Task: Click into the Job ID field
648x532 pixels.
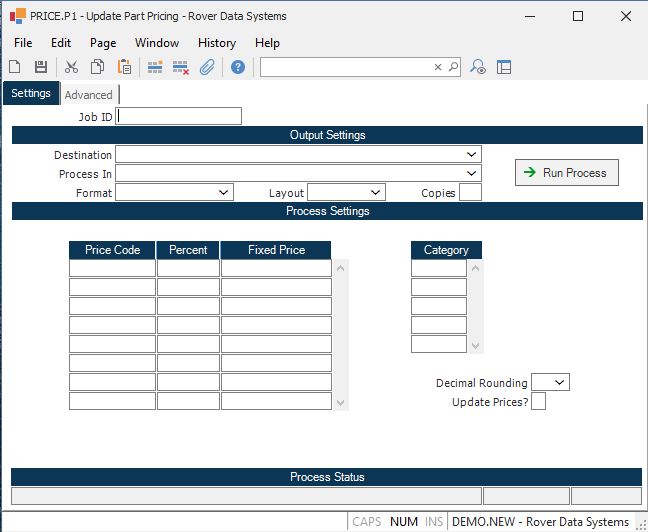Action: click(x=180, y=116)
